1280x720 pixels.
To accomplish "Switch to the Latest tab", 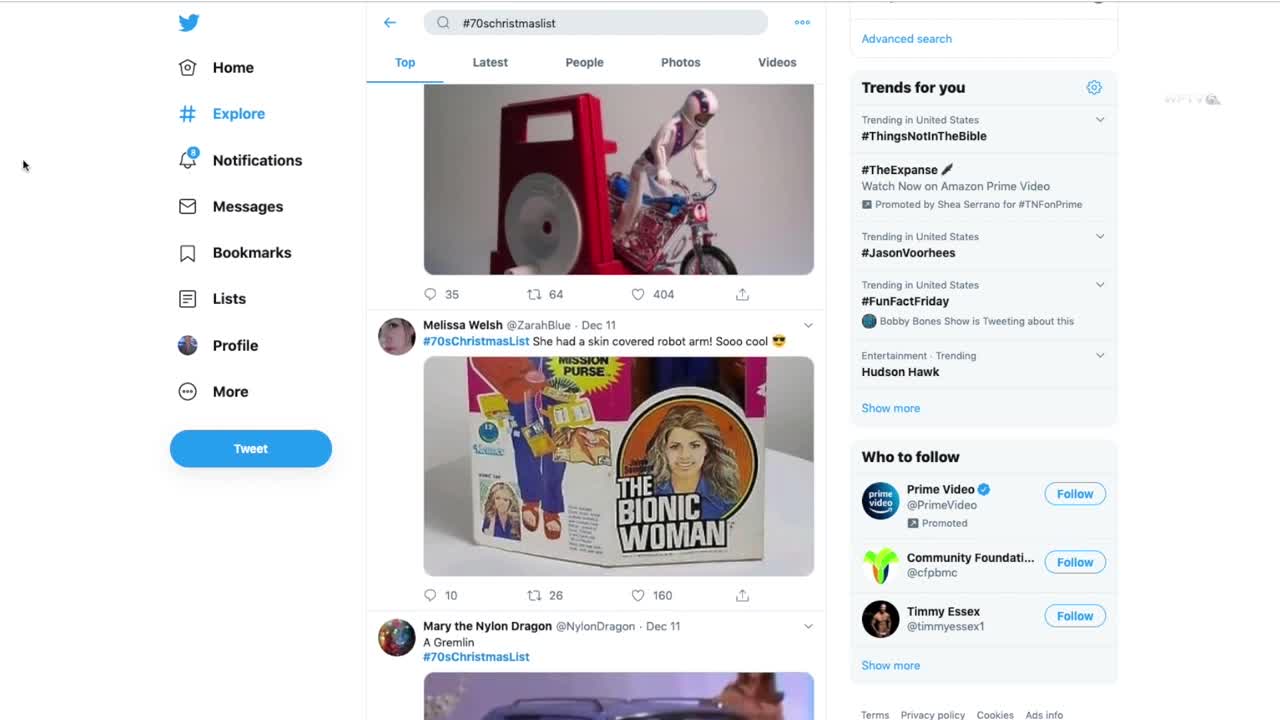I will tap(490, 62).
